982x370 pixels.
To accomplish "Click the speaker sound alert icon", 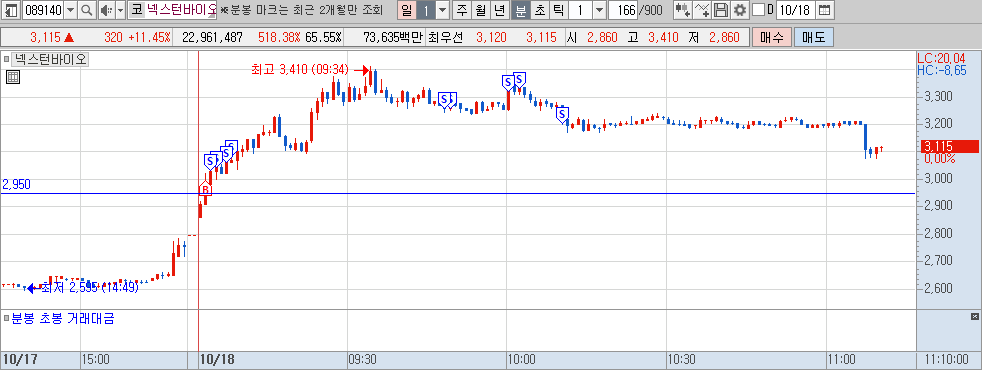I will (x=105, y=10).
